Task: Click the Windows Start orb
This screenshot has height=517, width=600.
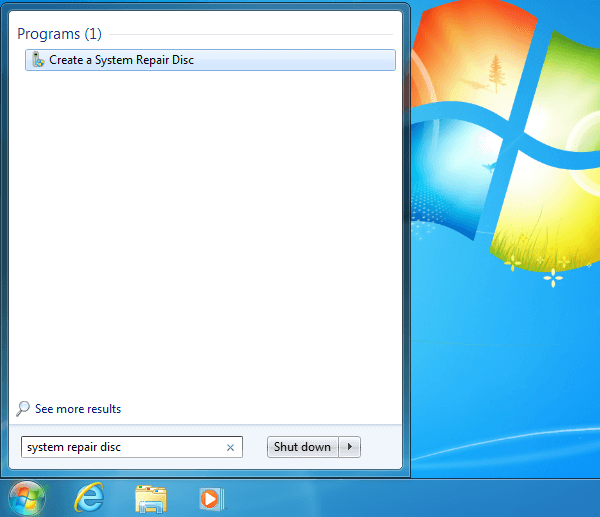Action: click(x=27, y=499)
